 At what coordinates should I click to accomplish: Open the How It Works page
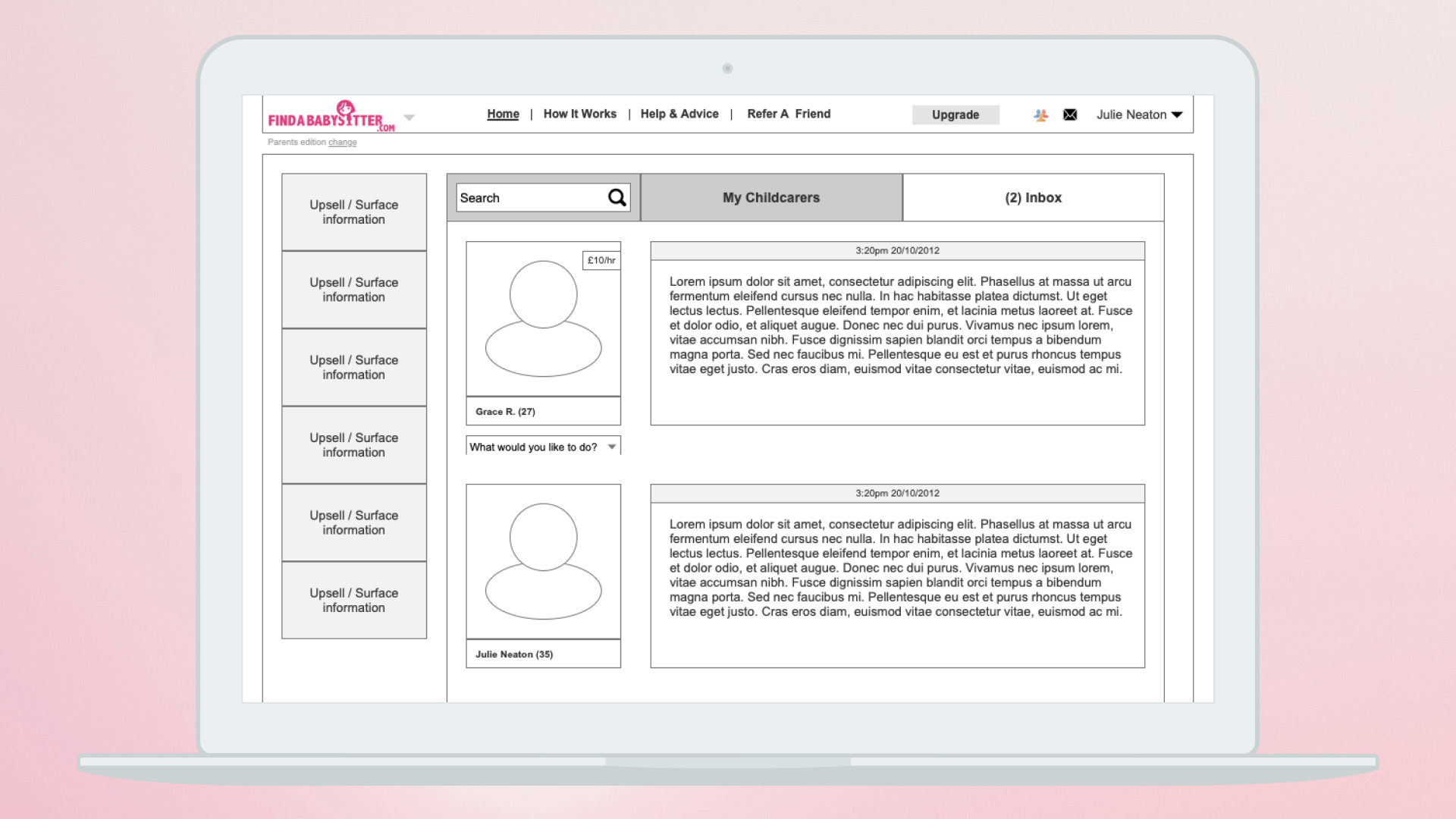tap(579, 114)
